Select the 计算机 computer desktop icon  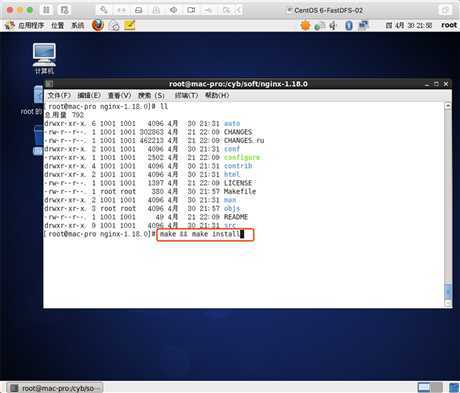[44, 59]
